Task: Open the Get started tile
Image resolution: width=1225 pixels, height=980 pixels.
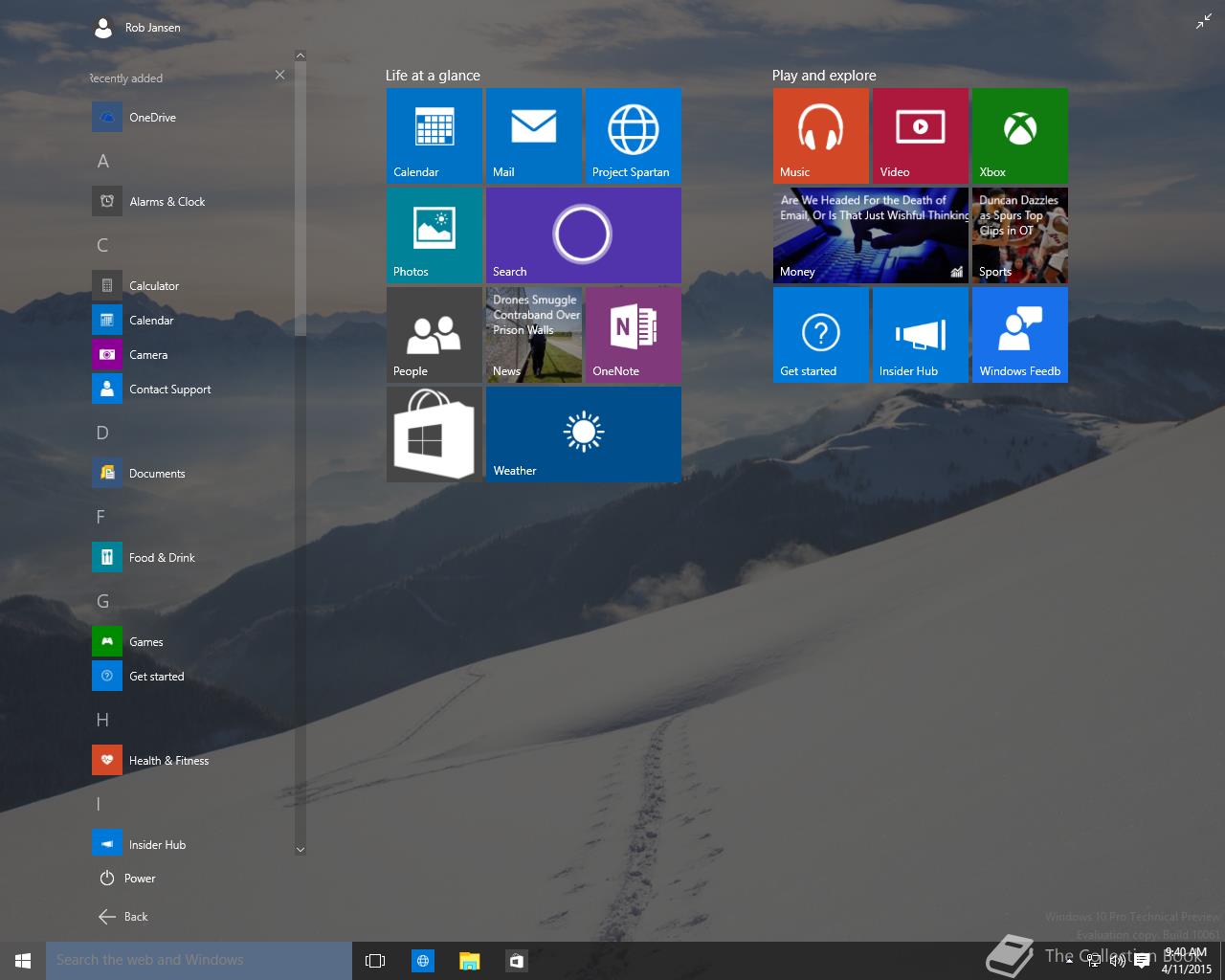Action: tap(821, 335)
